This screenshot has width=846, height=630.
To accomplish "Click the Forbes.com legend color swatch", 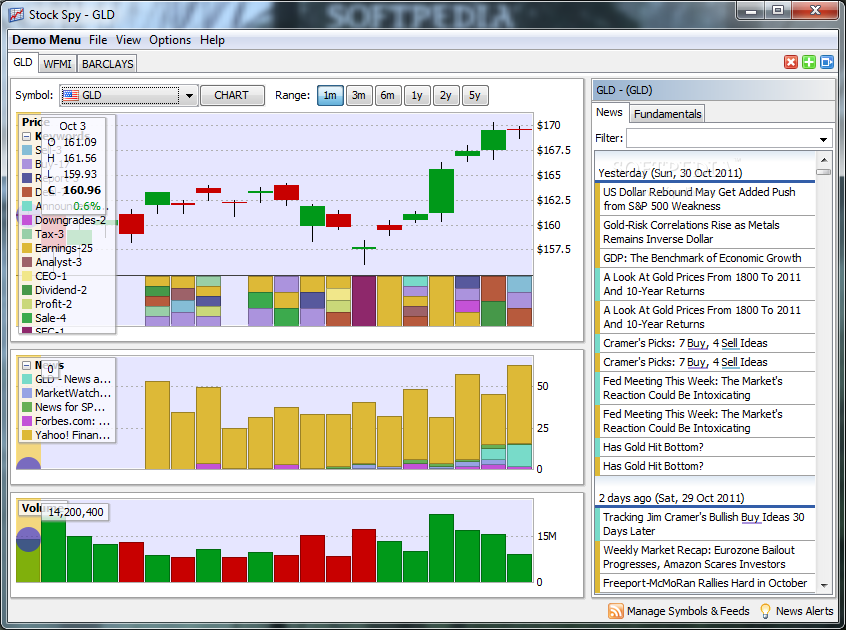I will pos(27,421).
